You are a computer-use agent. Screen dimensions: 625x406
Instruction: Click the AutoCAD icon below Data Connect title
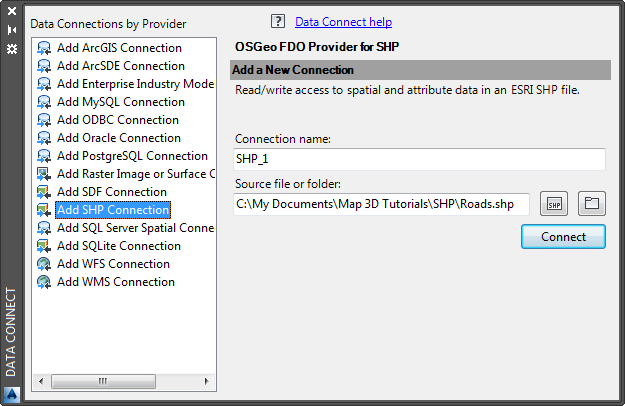11,392
